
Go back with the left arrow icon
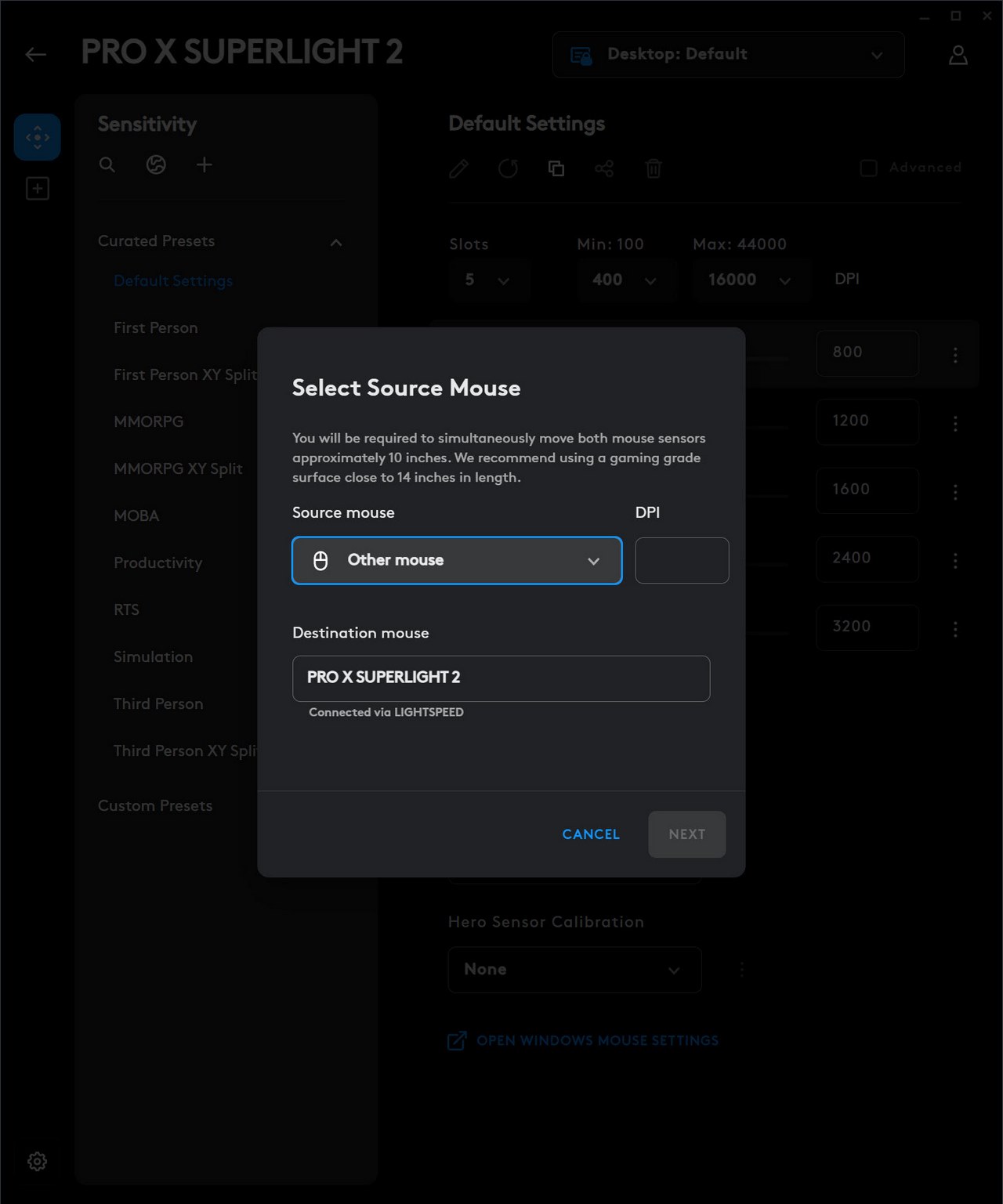click(35, 54)
